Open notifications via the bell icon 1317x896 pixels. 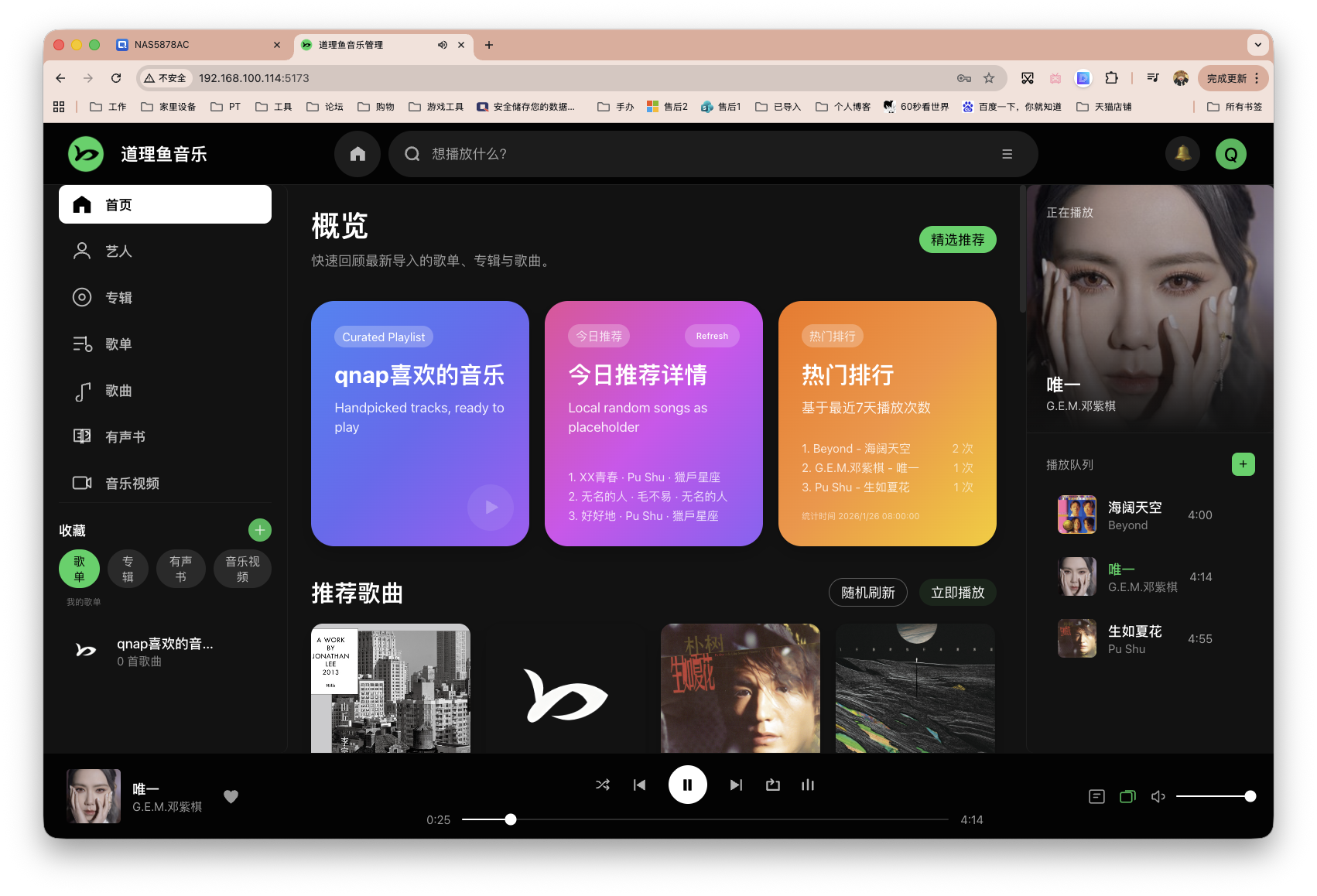[1182, 153]
